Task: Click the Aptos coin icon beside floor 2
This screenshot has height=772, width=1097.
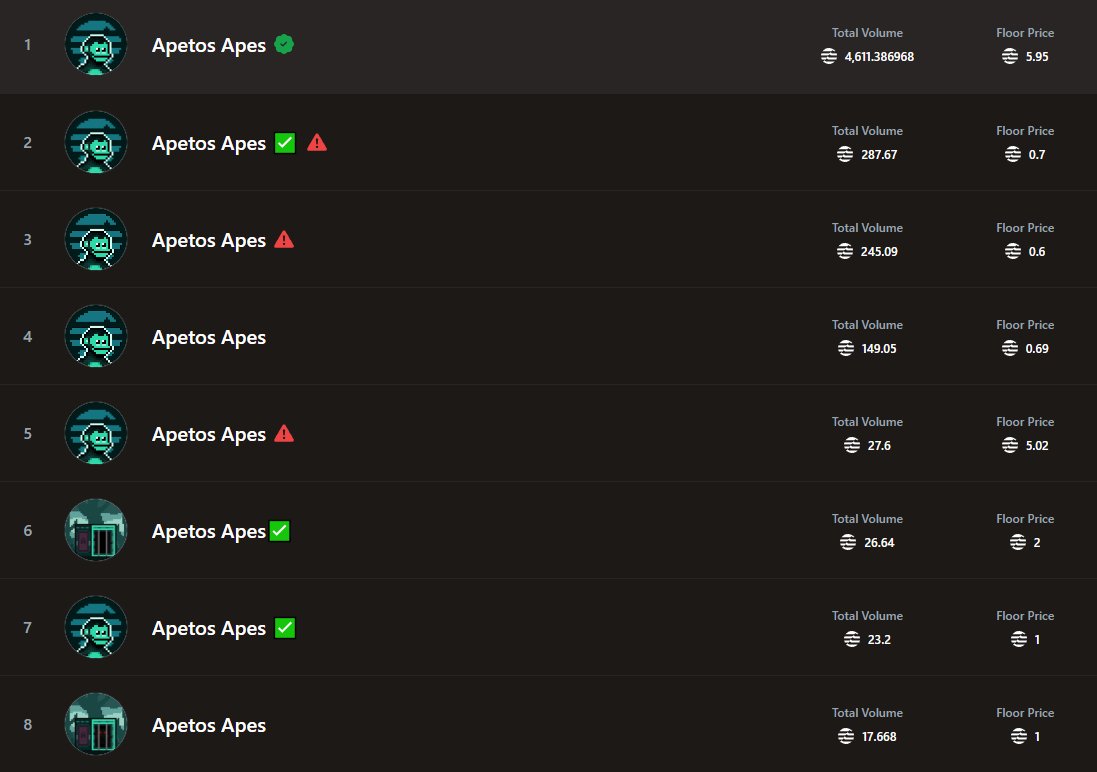Action: tap(1018, 542)
